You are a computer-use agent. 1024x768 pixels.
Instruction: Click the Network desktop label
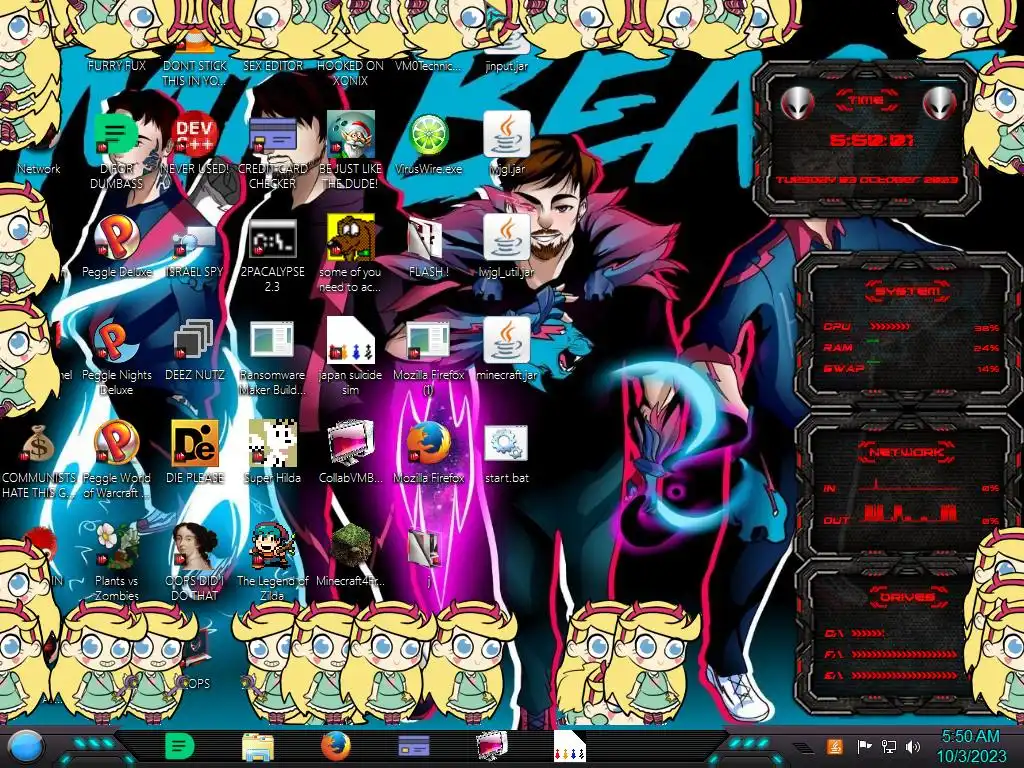39,168
